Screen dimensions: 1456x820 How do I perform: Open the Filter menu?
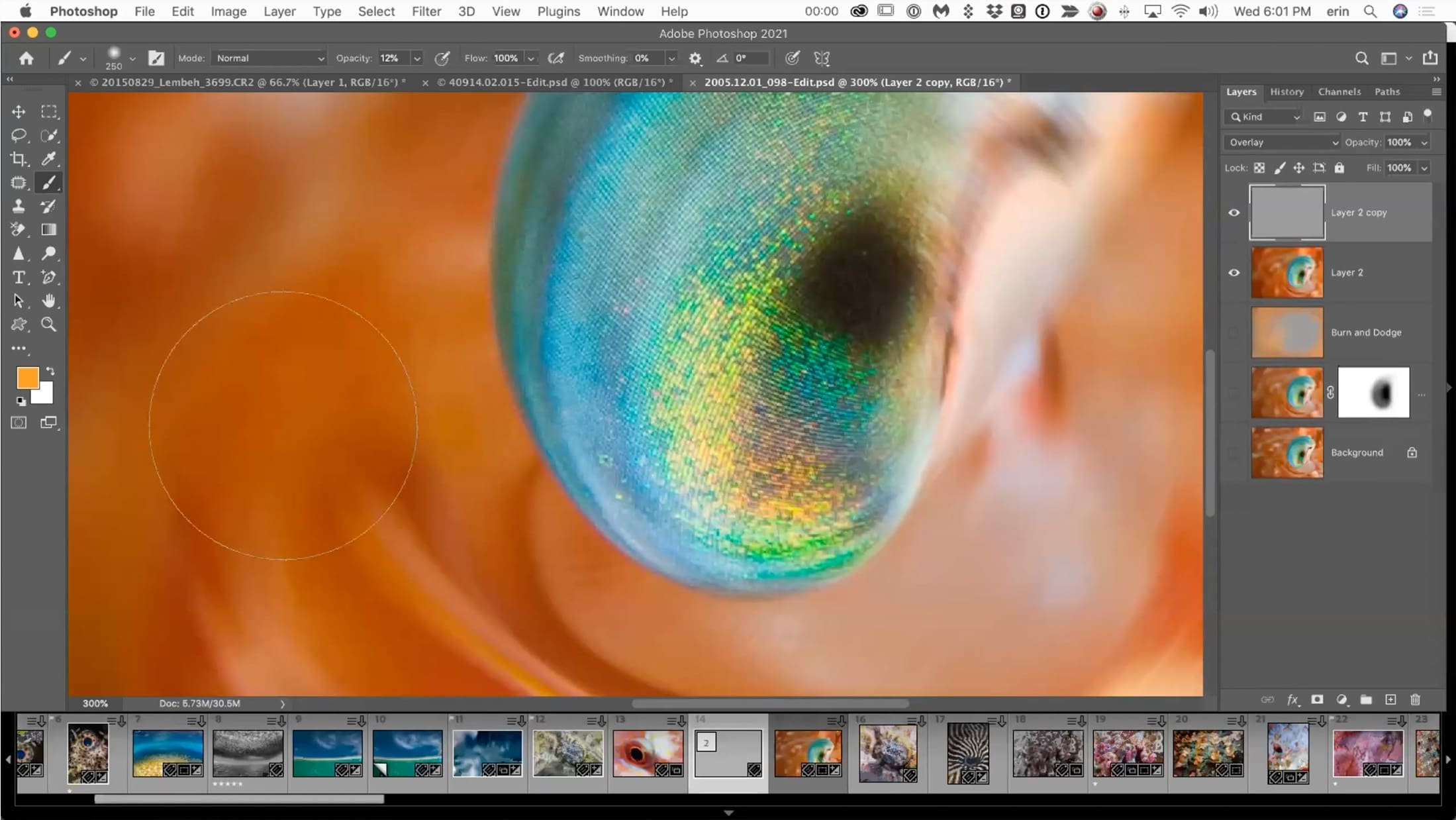tap(426, 11)
